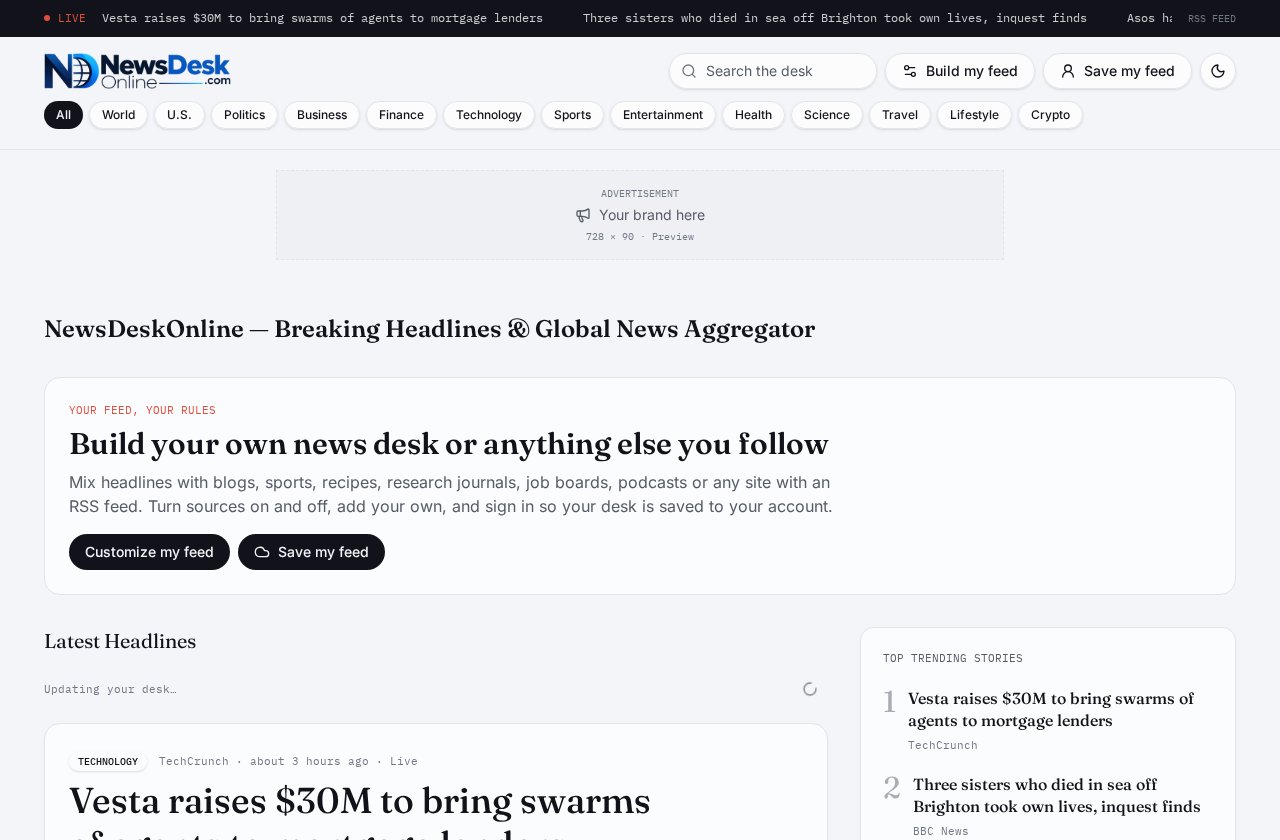
Task: Open trending story two about Brighton sisters
Action: pyautogui.click(x=1057, y=795)
